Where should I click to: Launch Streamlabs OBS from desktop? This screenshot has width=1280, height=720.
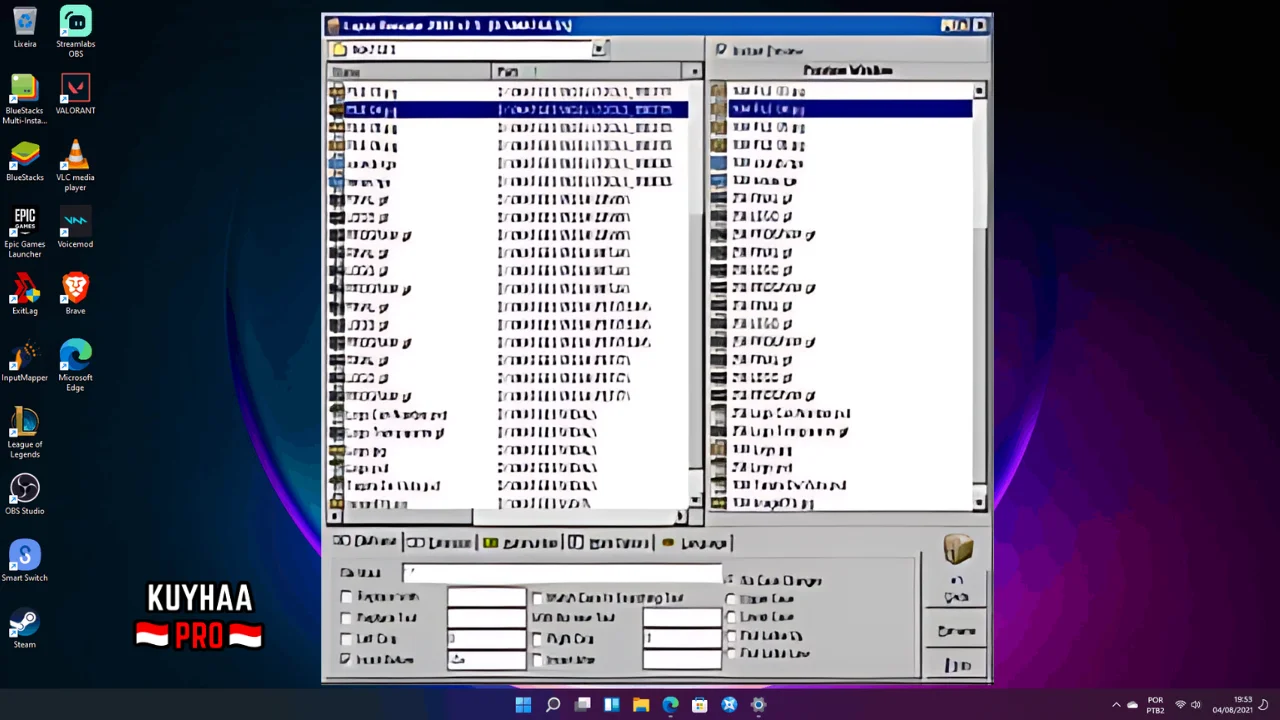point(75,32)
